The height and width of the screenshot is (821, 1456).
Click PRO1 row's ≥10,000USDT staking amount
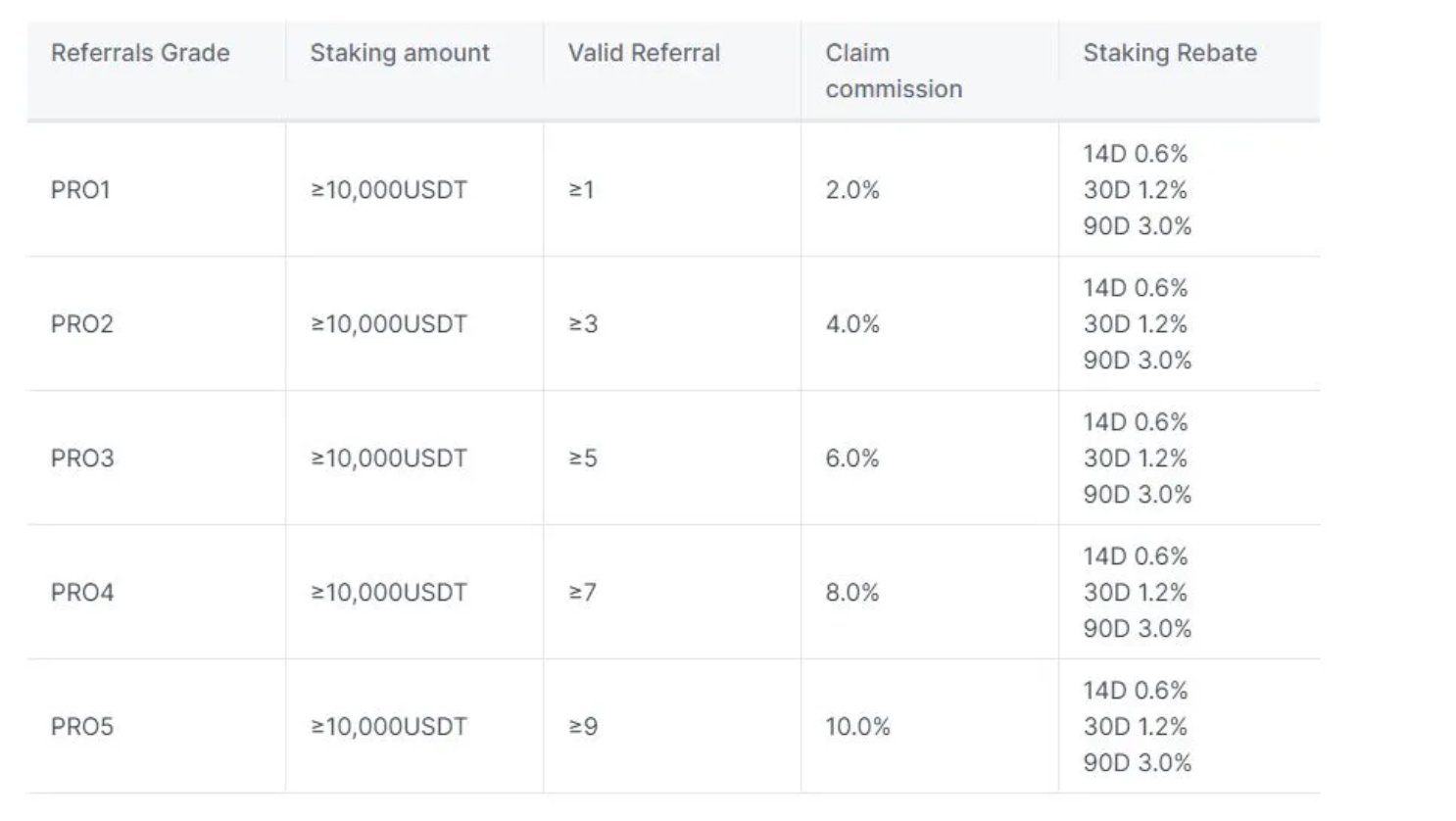[389, 190]
